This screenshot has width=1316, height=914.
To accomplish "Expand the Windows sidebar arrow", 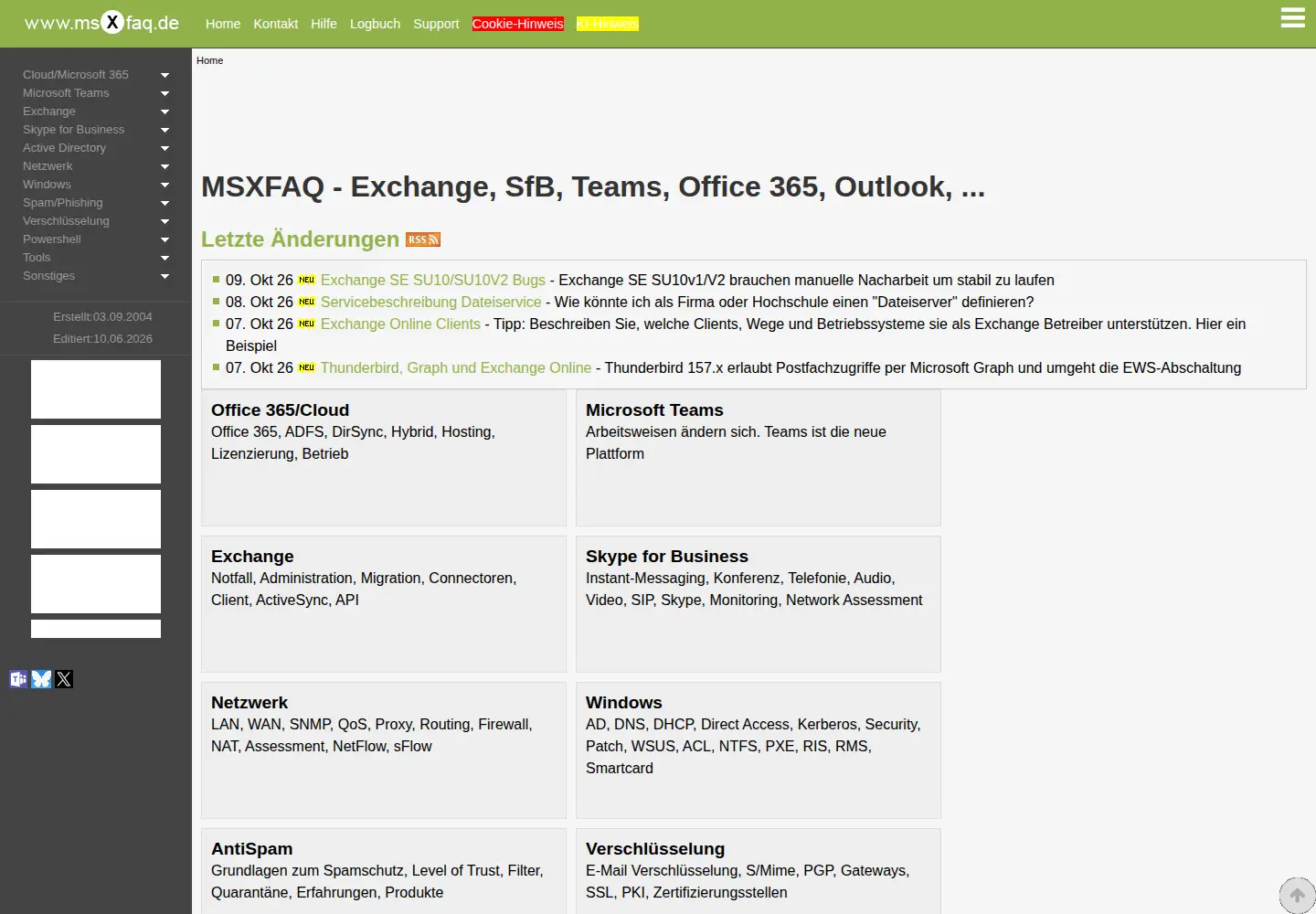I will (165, 185).
